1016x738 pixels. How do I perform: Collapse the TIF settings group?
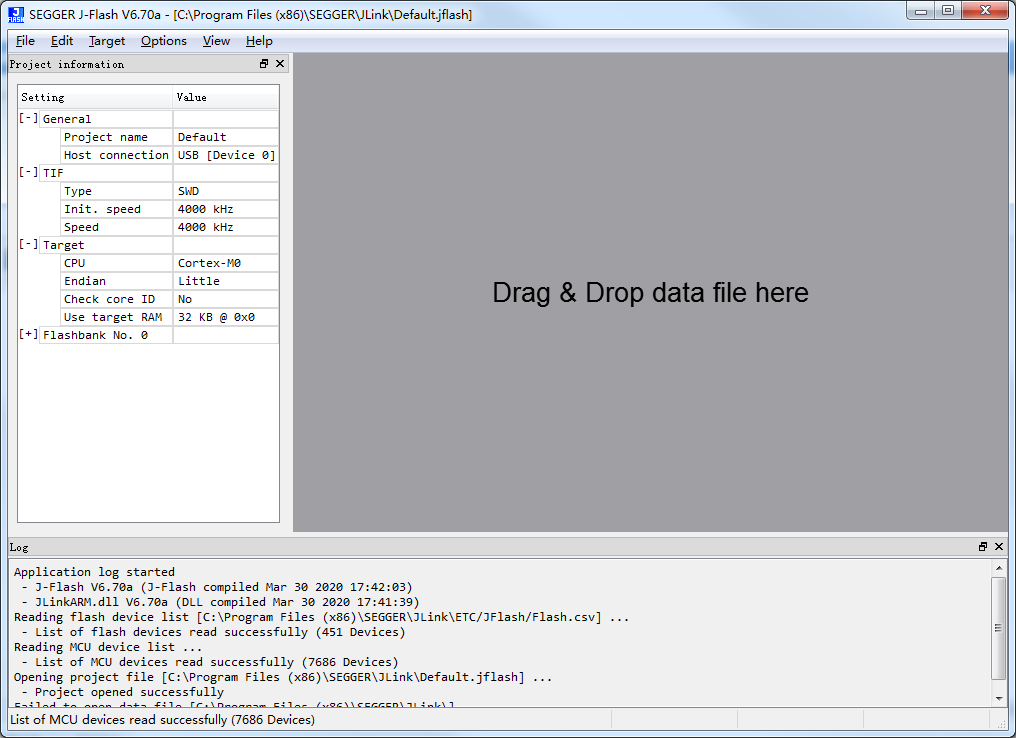click(28, 172)
